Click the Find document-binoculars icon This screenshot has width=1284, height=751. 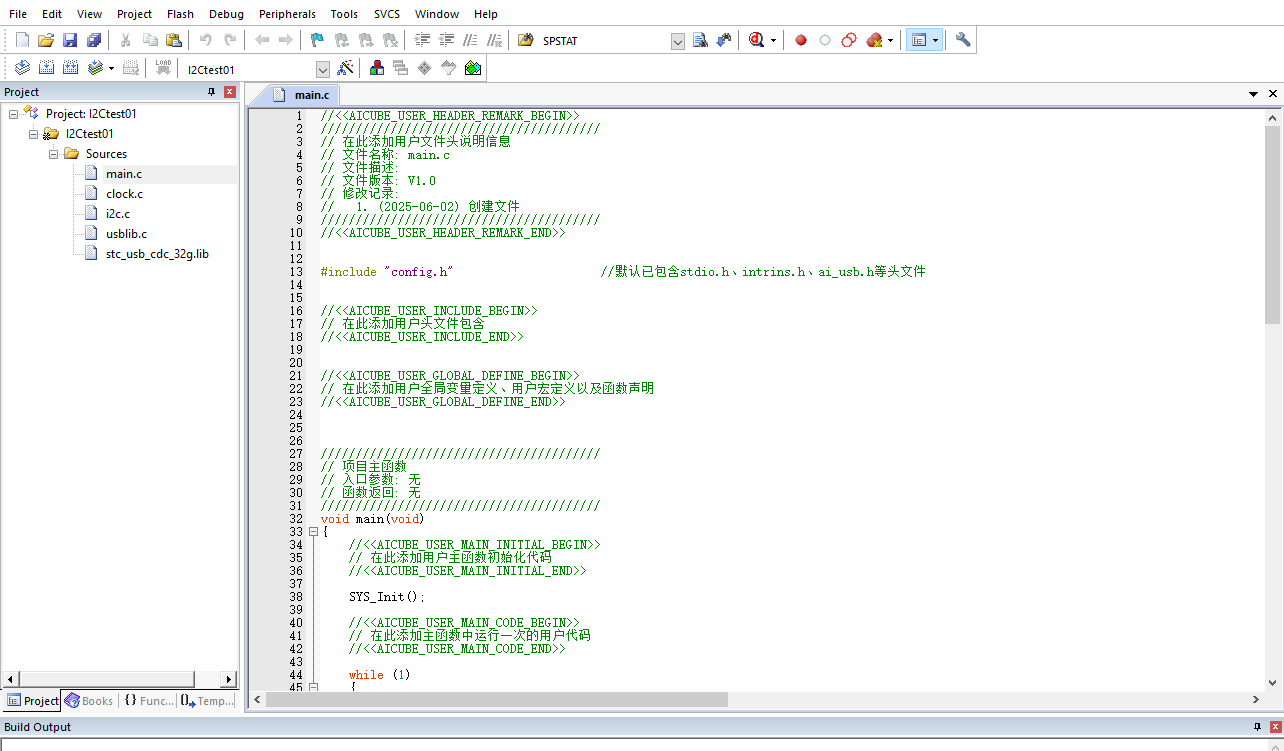tap(700, 40)
